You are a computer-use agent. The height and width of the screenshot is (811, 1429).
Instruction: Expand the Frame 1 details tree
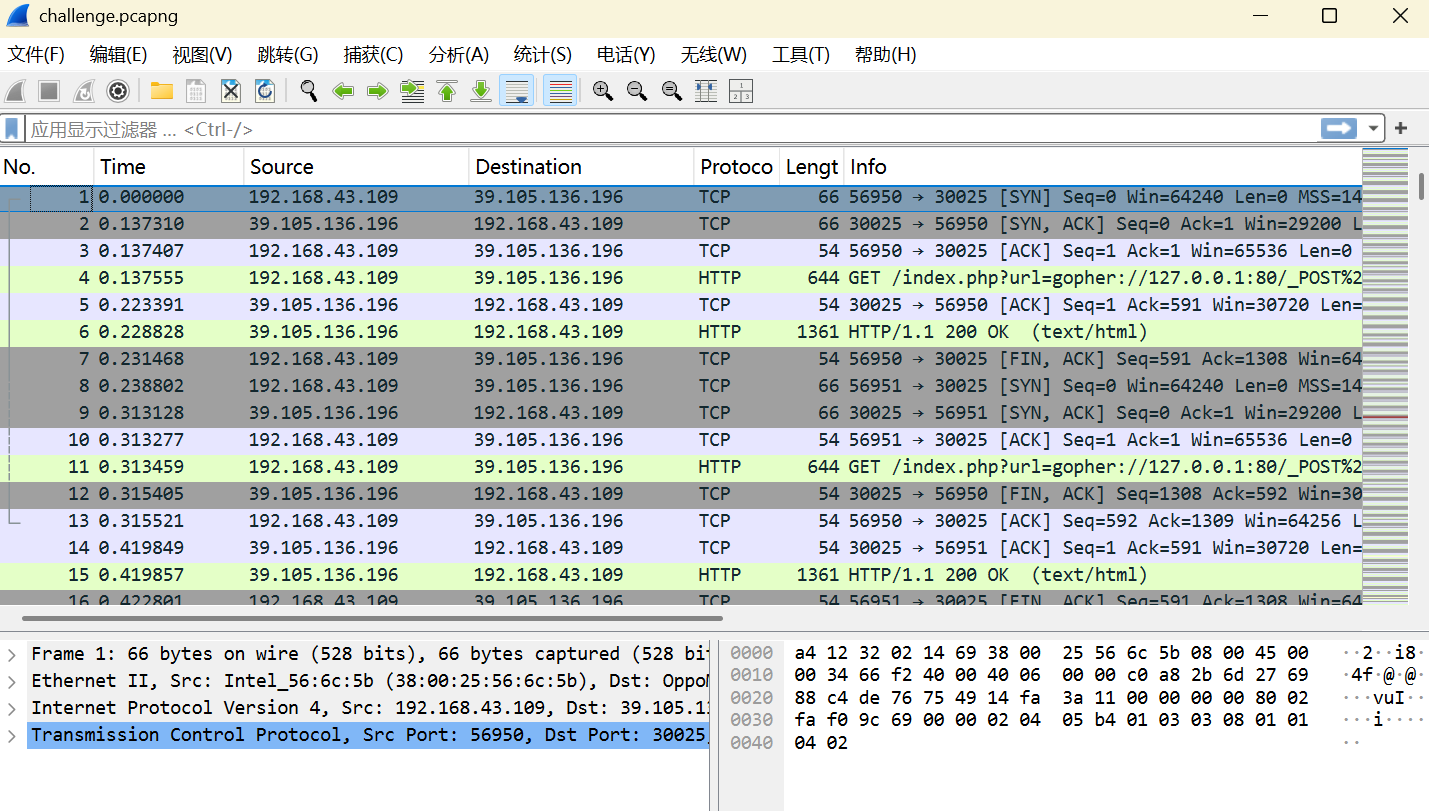[12, 654]
